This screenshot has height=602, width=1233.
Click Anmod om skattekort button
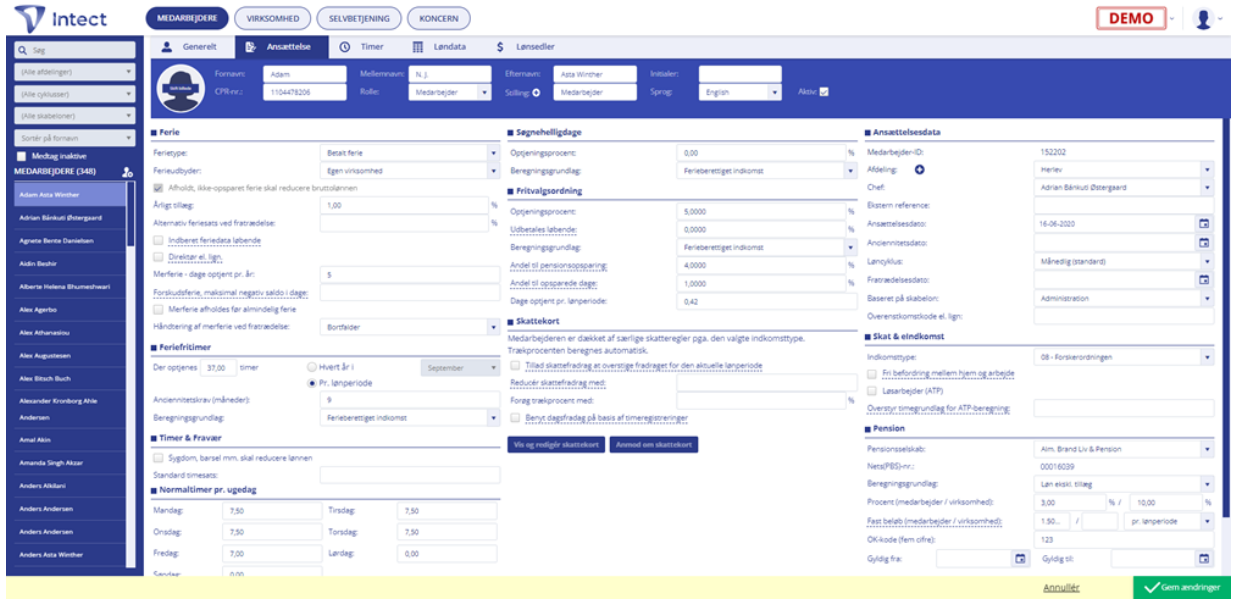[654, 444]
